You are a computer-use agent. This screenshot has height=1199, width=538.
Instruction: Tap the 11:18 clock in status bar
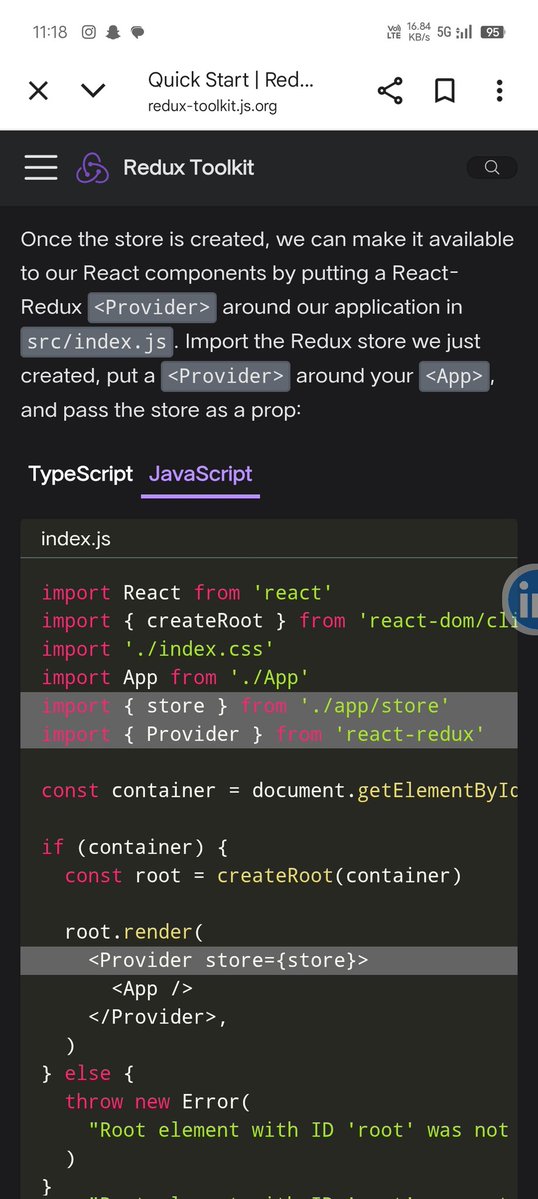tap(50, 32)
